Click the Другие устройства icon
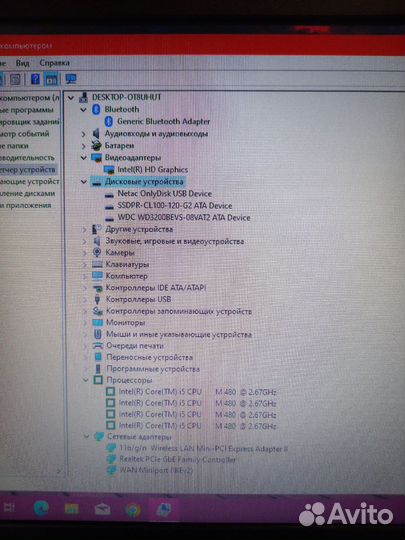 (x=97, y=229)
